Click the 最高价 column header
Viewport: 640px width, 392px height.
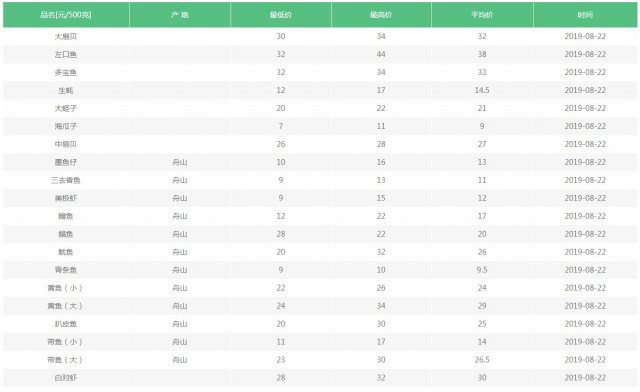[x=381, y=15]
